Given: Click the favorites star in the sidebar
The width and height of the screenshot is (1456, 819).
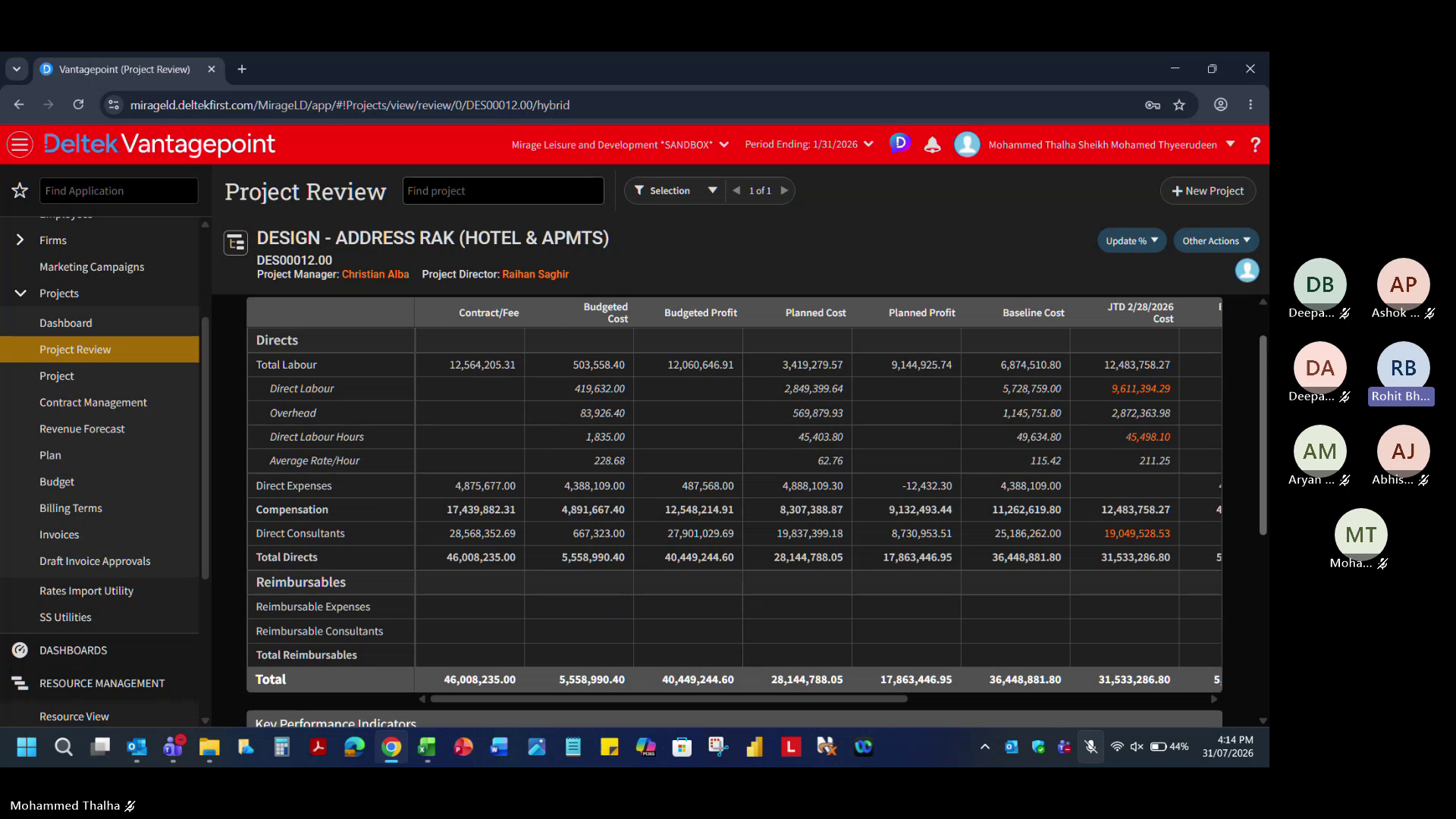Looking at the screenshot, I should (20, 190).
